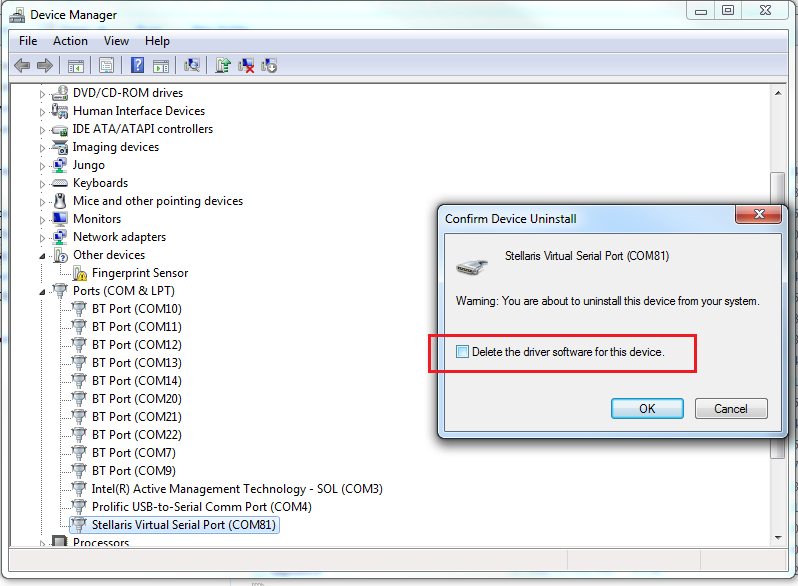Expand the DVD/CD-ROM drives node
This screenshot has height=586, width=798.
(x=42, y=94)
